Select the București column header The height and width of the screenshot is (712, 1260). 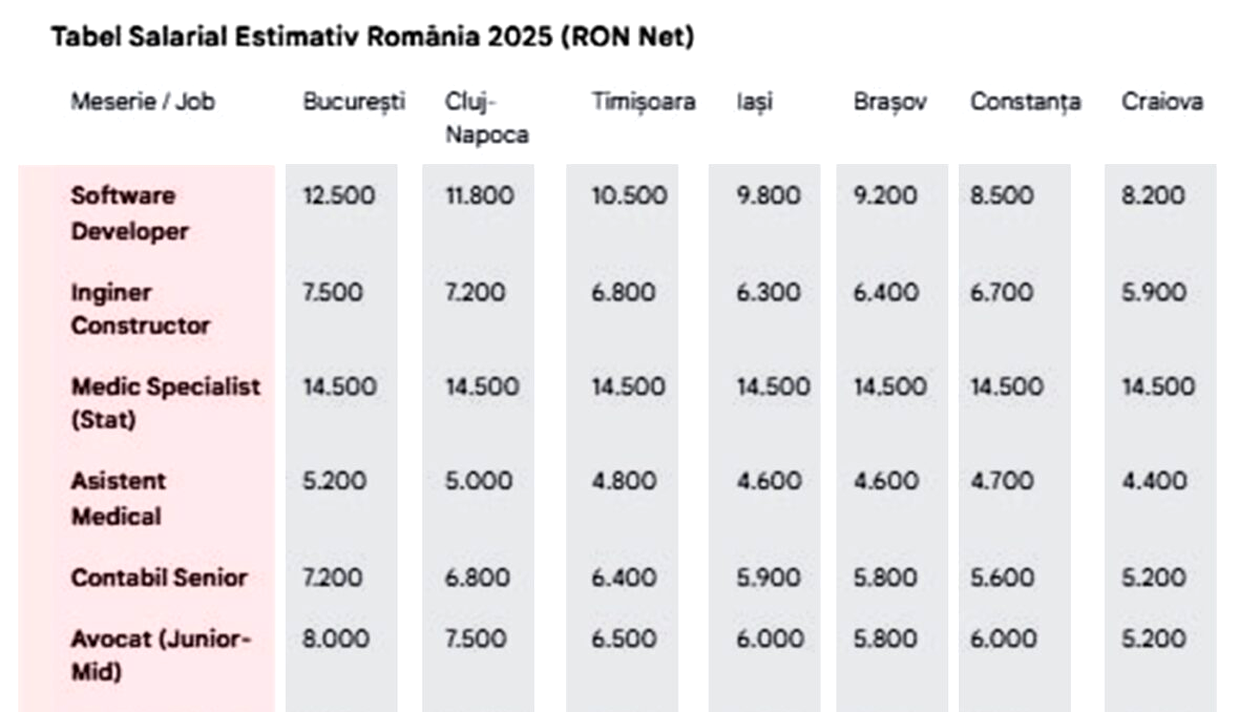click(354, 102)
